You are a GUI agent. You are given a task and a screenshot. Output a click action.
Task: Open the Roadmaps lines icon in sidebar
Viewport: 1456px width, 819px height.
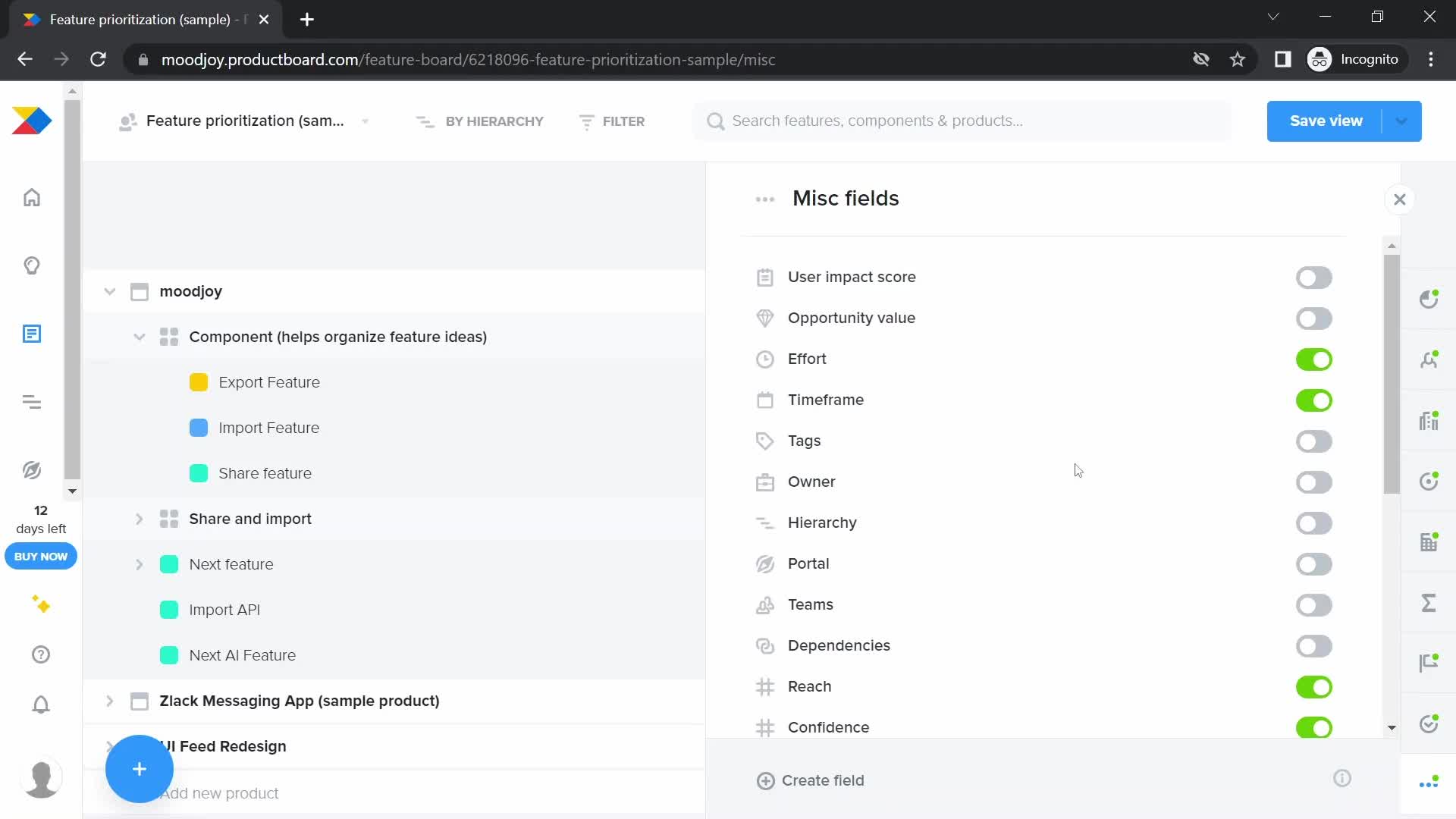point(32,402)
